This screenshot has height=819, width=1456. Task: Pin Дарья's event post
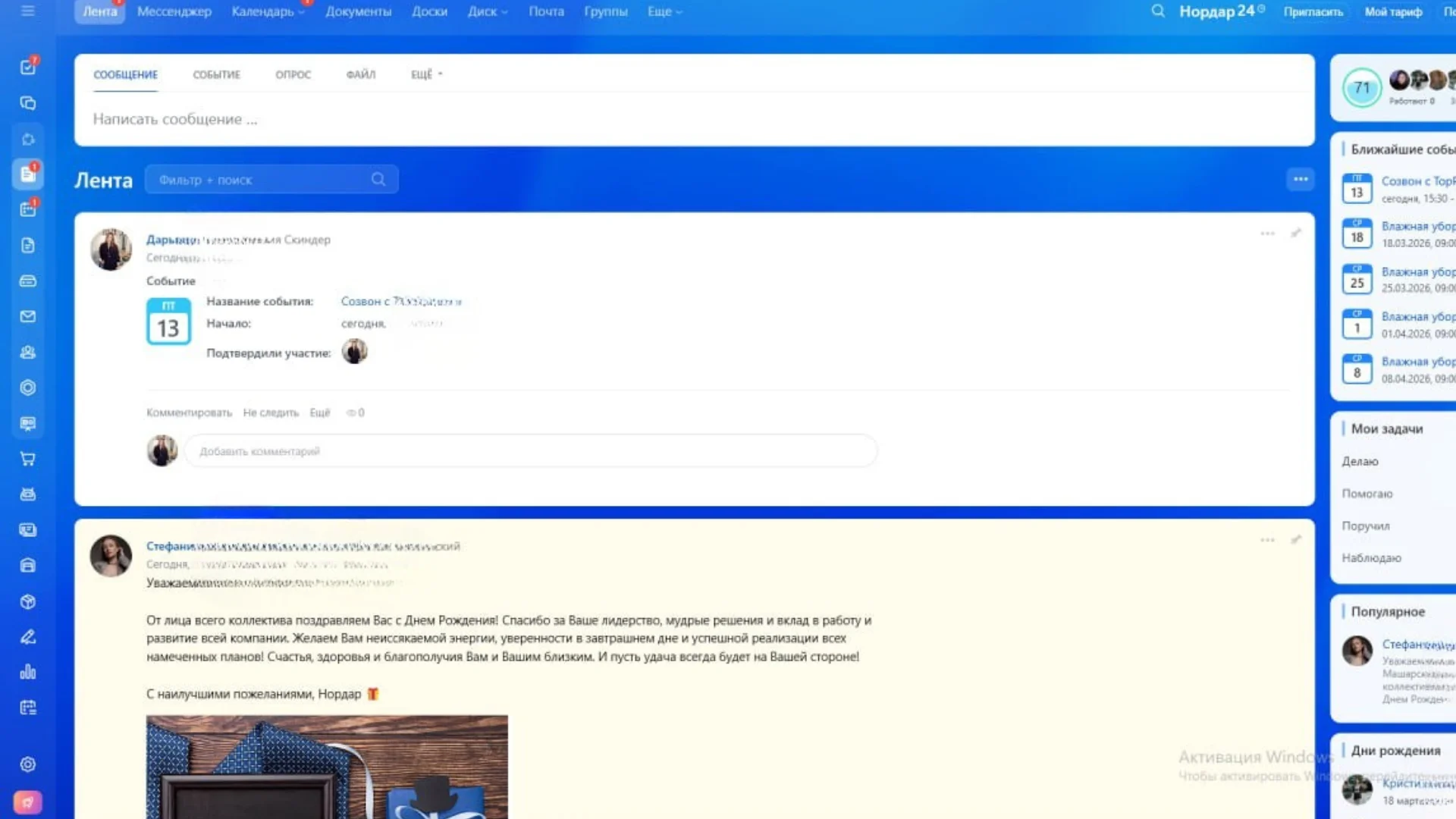pos(1296,234)
